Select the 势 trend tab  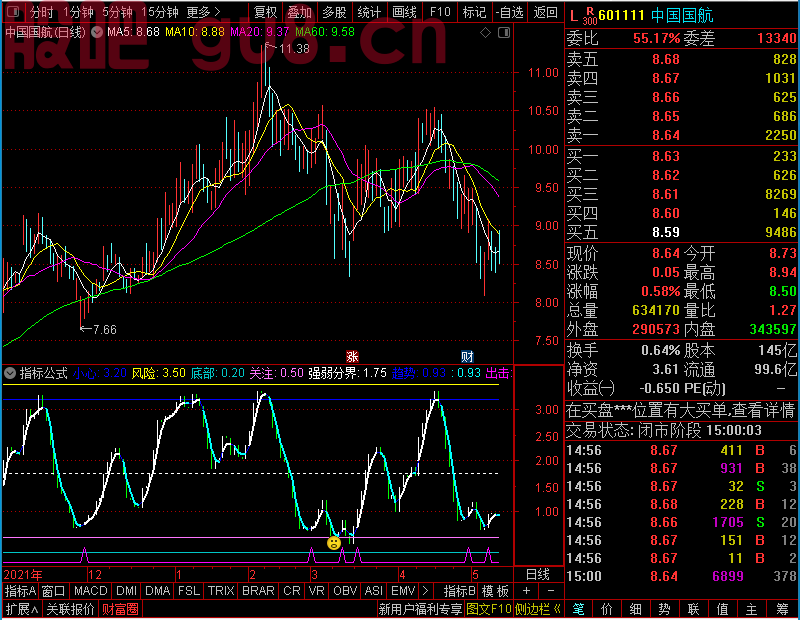point(664,609)
